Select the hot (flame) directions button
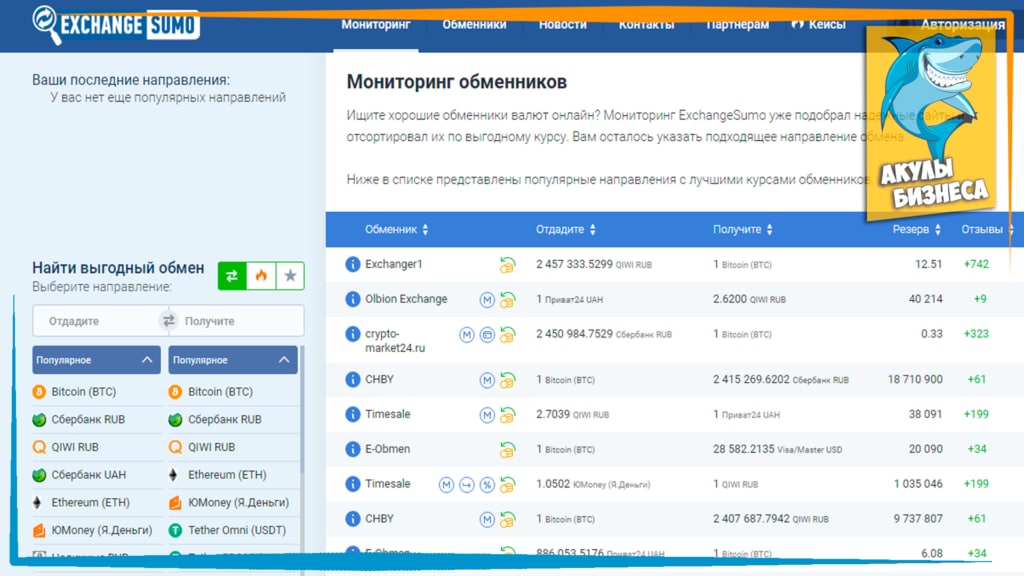 (x=261, y=276)
